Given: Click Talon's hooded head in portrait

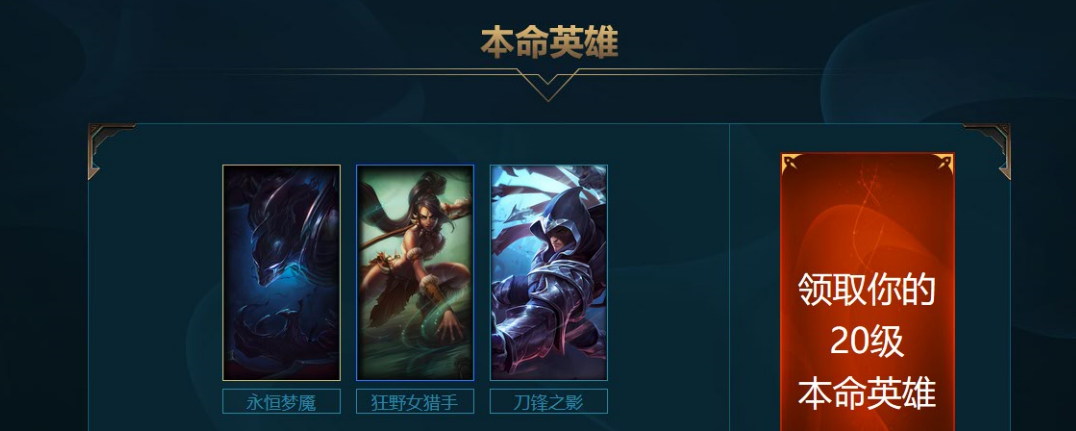Looking at the screenshot, I should pos(561,218).
